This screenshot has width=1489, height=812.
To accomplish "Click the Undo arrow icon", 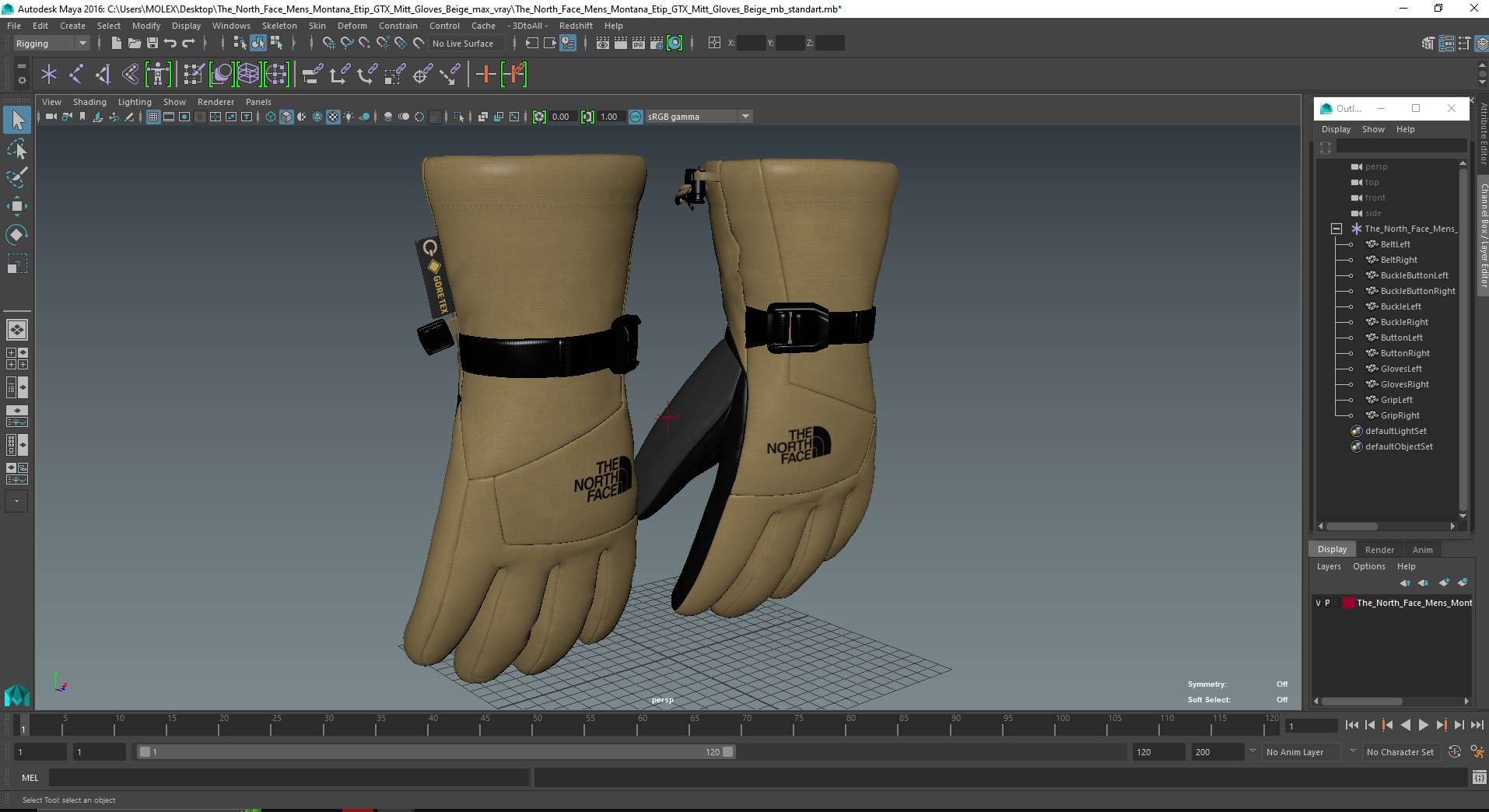I will click(170, 44).
